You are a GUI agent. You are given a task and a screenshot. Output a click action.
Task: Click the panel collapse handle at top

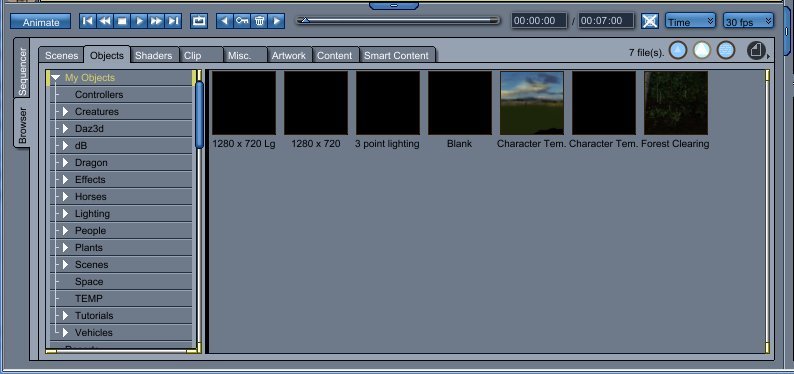coord(394,5)
